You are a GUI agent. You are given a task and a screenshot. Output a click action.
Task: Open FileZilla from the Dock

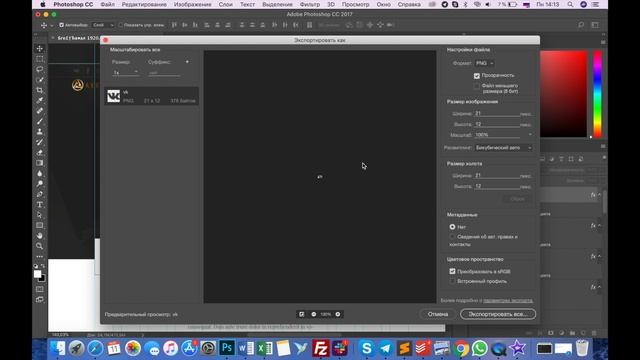(321, 349)
